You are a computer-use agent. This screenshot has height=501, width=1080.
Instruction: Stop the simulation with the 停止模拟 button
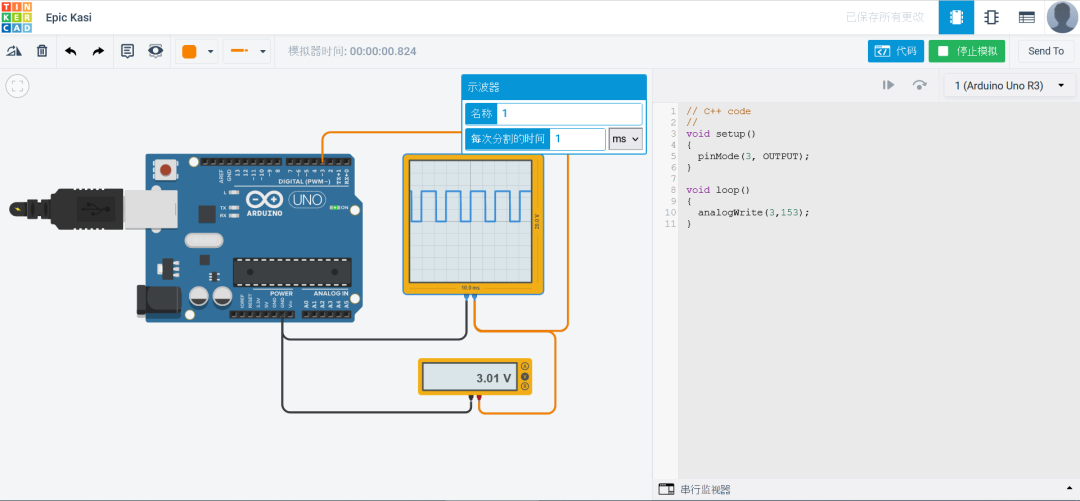(966, 51)
